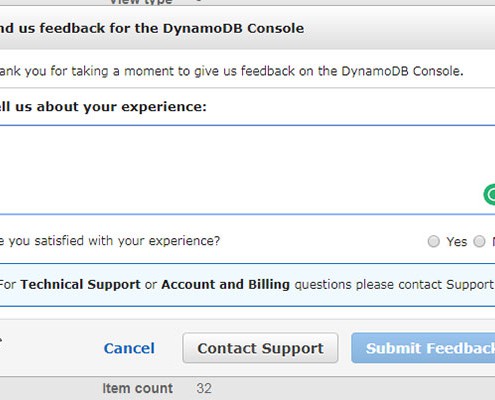Select the No radio button beside Yes
Image resolution: width=495 pixels, height=400 pixels.
point(479,241)
